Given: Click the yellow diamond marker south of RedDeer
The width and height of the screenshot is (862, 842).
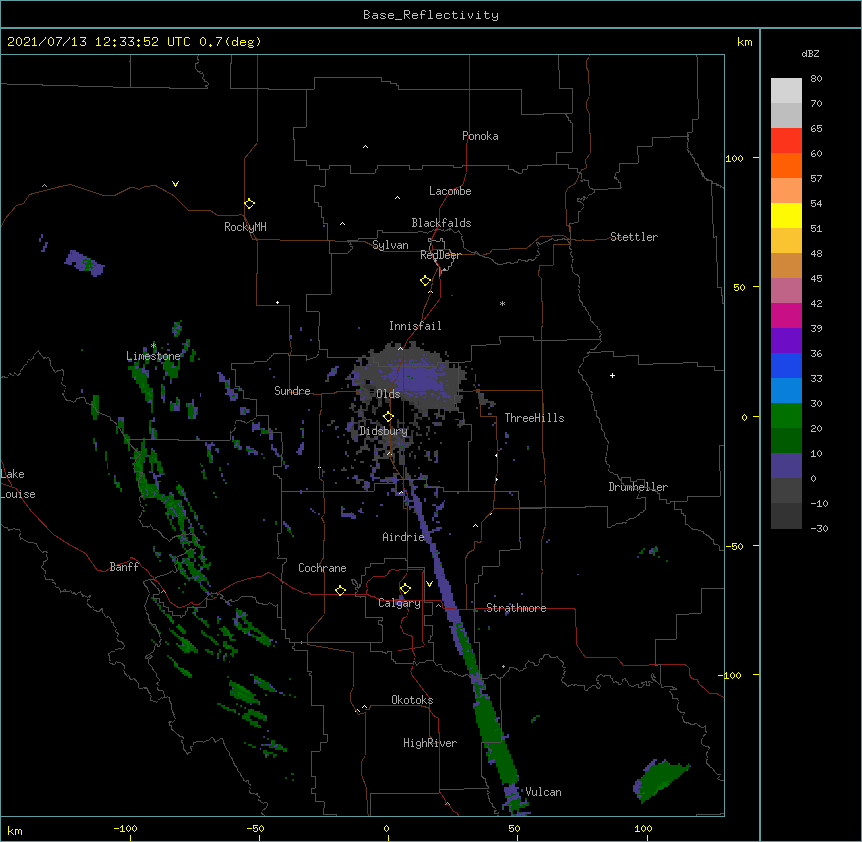Looking at the screenshot, I should [426, 281].
